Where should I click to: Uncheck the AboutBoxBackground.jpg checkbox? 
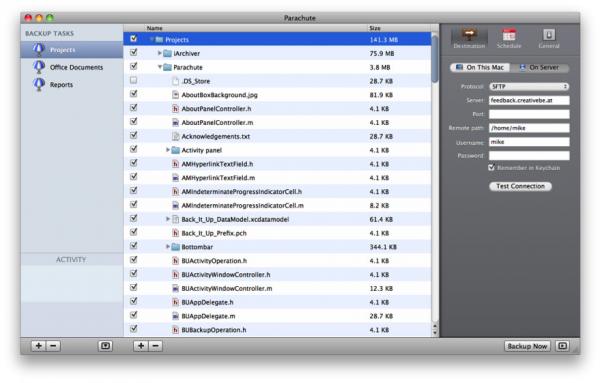tap(134, 94)
